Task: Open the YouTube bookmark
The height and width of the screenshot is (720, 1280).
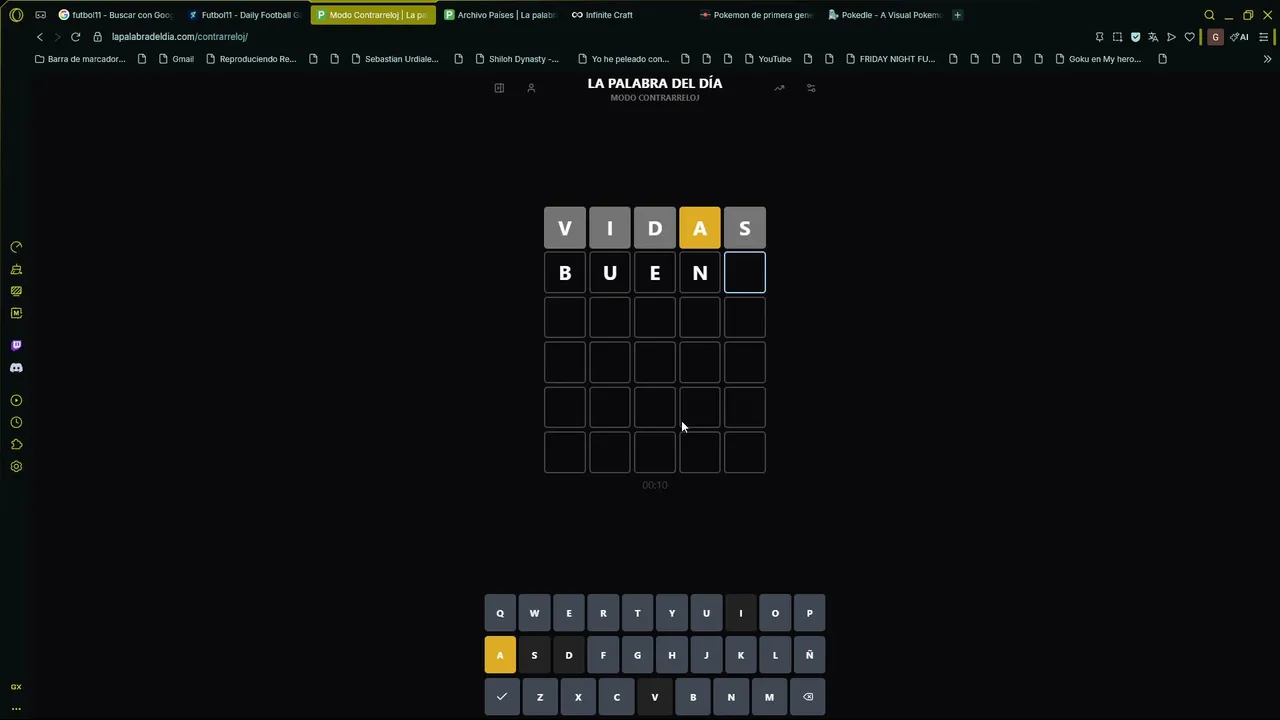Action: 768,59
